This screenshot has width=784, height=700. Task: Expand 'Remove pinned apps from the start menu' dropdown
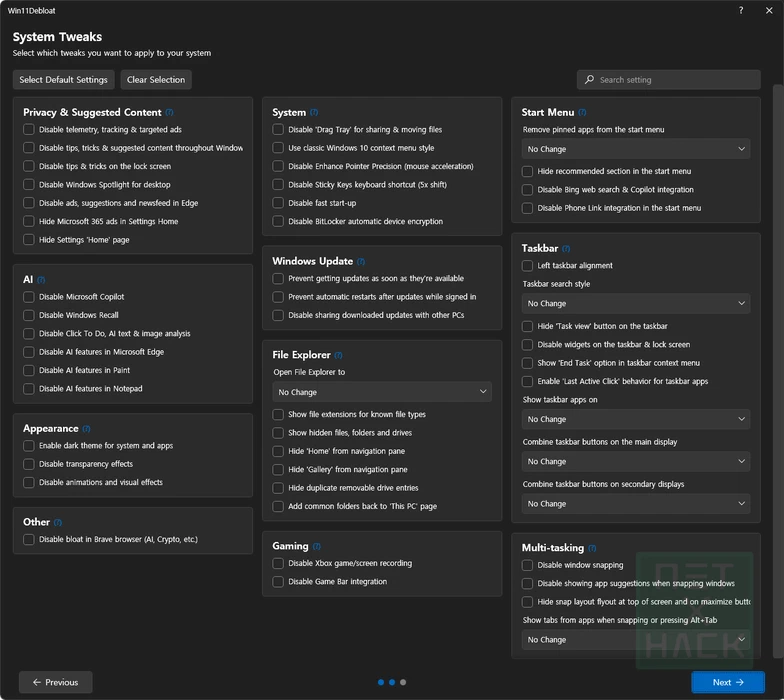pos(636,149)
